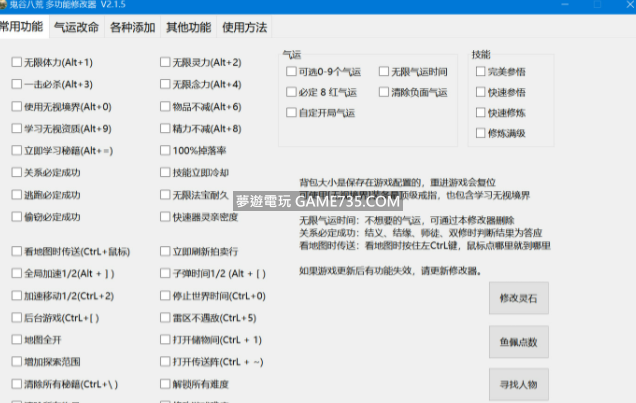
Task: Enable 解锁所有难度 checkbox
Action: coord(165,384)
